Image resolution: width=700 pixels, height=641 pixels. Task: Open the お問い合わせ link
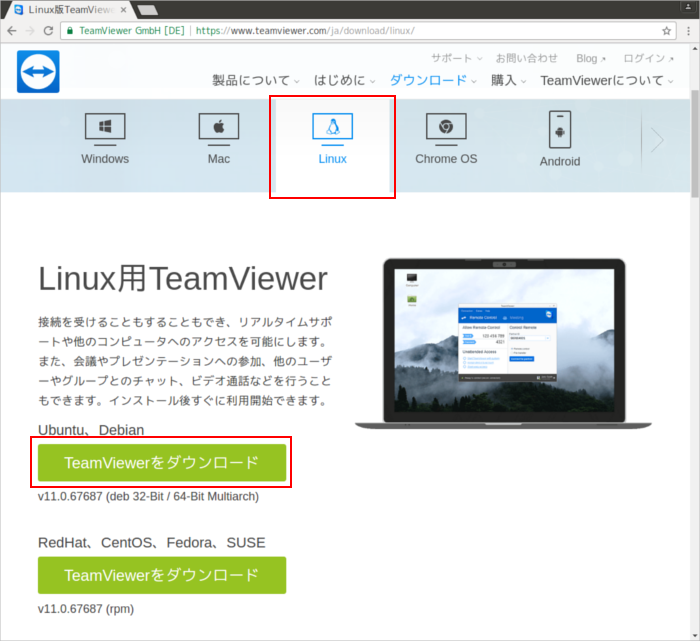527,58
